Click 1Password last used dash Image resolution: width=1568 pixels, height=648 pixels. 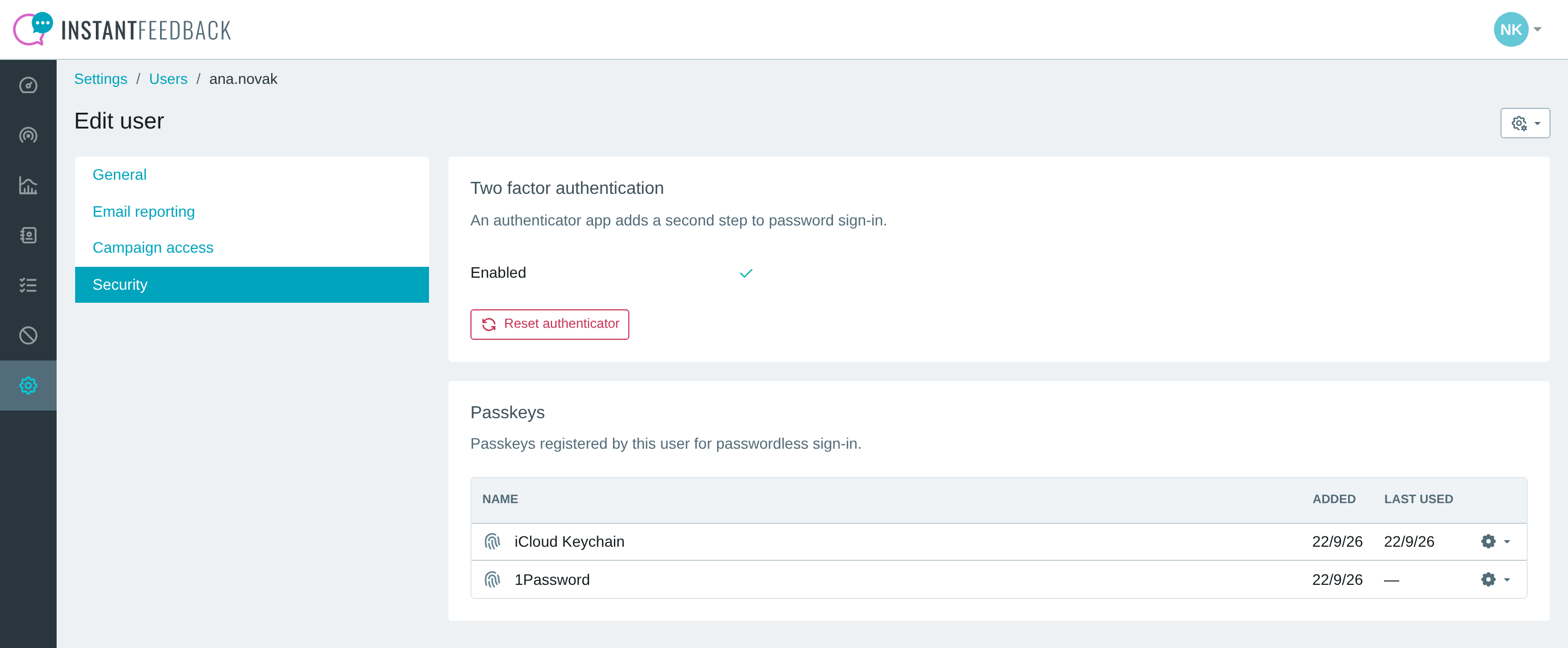pos(1391,580)
